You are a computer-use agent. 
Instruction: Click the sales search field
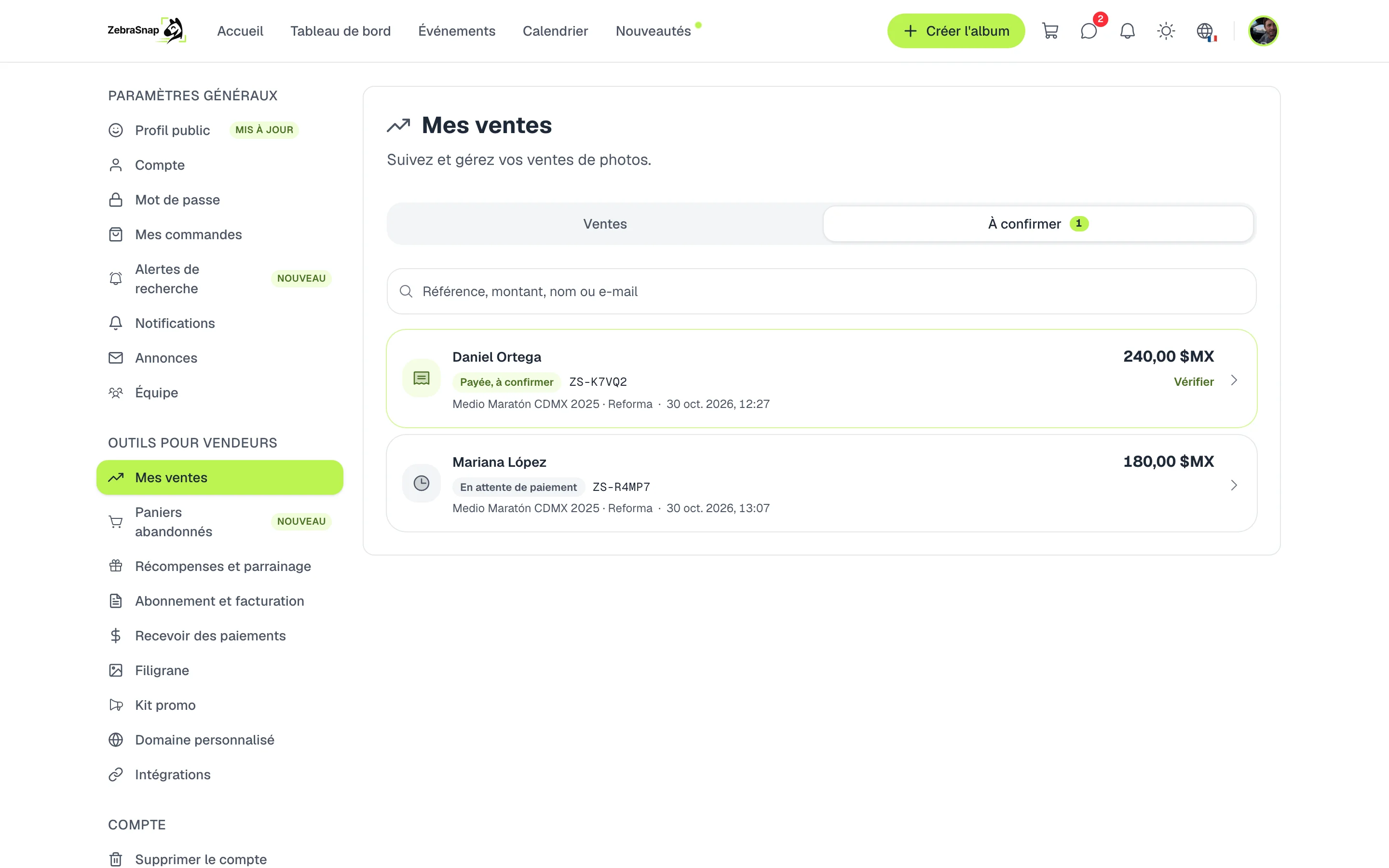821,292
